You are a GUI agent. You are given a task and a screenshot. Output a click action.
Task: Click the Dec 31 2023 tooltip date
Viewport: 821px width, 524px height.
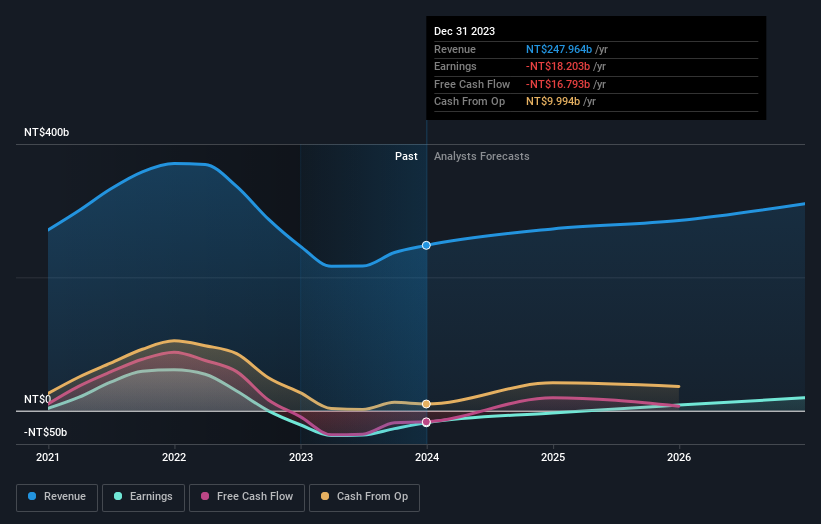click(464, 31)
